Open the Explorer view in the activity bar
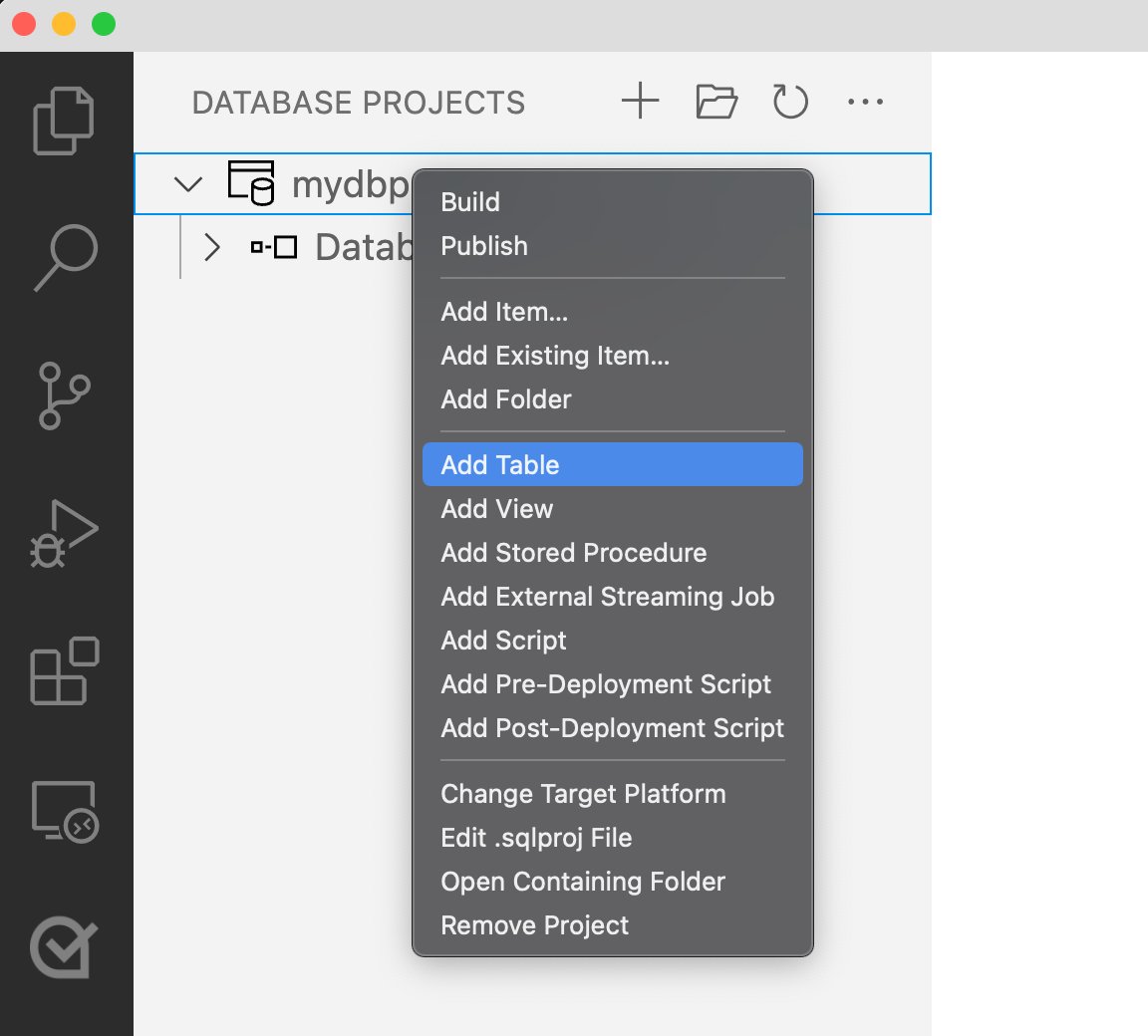1148x1036 pixels. point(66,120)
